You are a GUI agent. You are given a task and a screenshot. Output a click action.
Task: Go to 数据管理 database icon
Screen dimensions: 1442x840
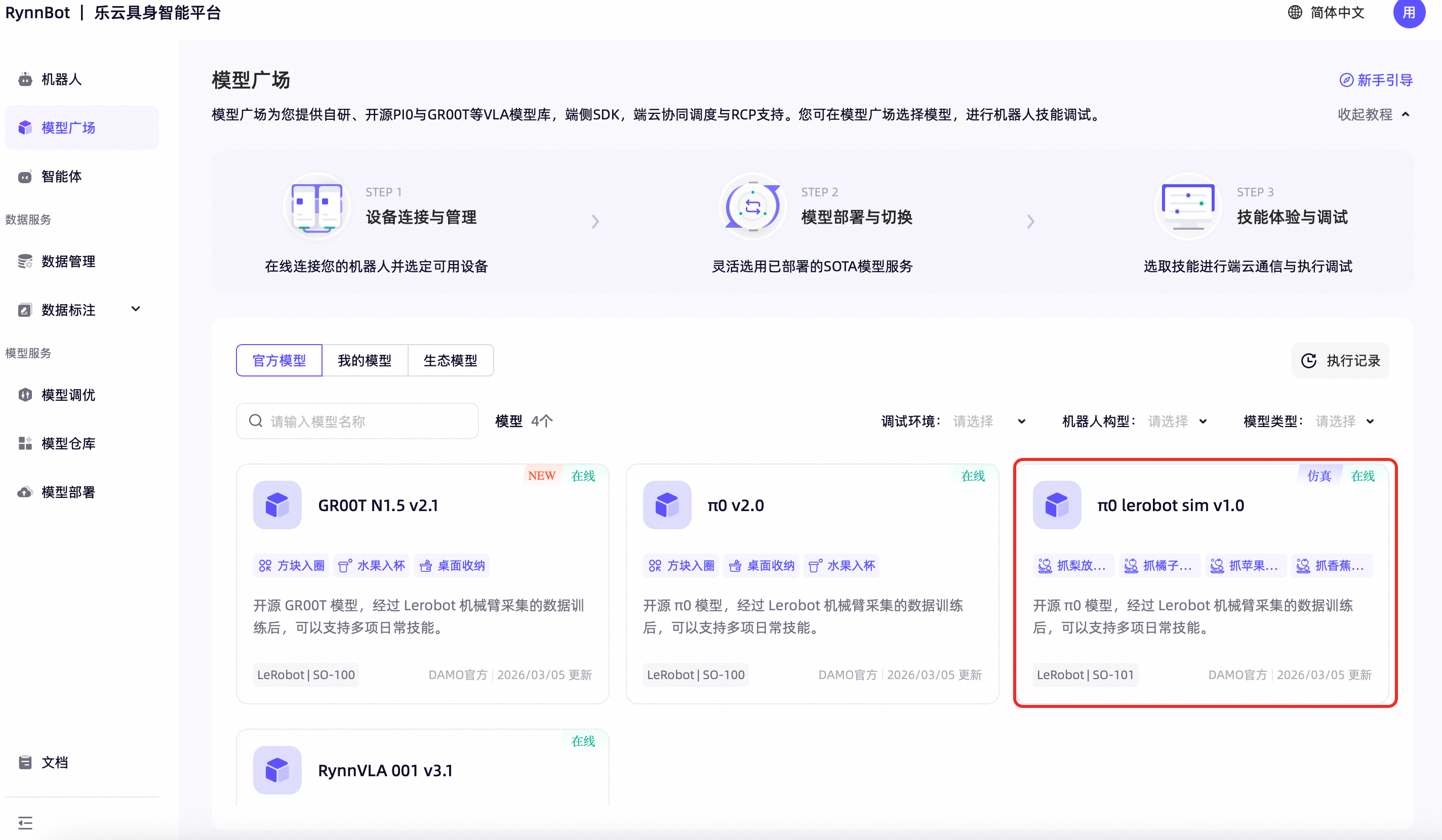[25, 261]
